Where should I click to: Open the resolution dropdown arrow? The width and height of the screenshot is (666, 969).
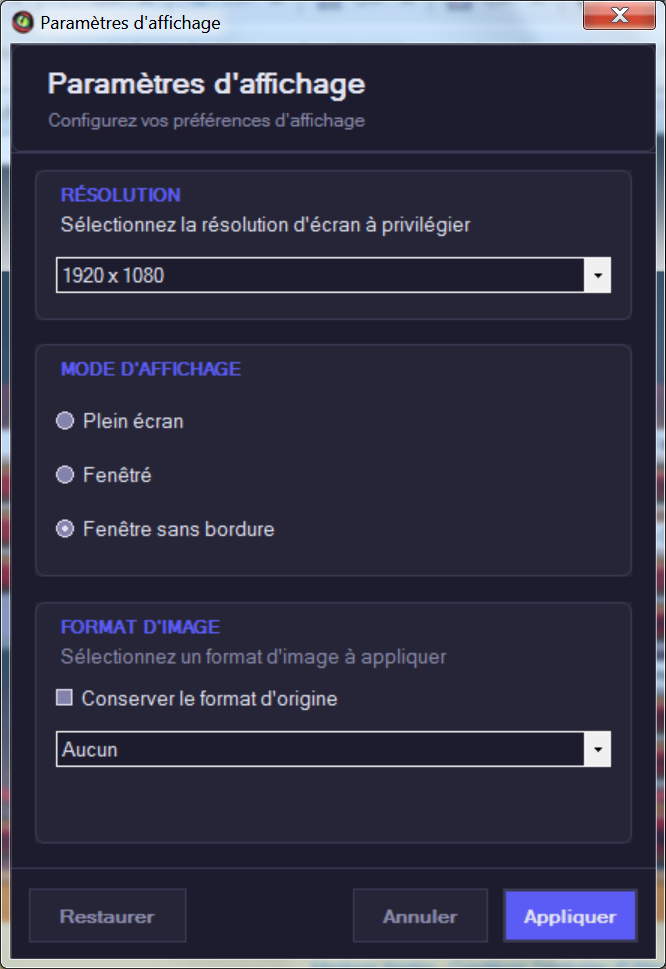597,275
